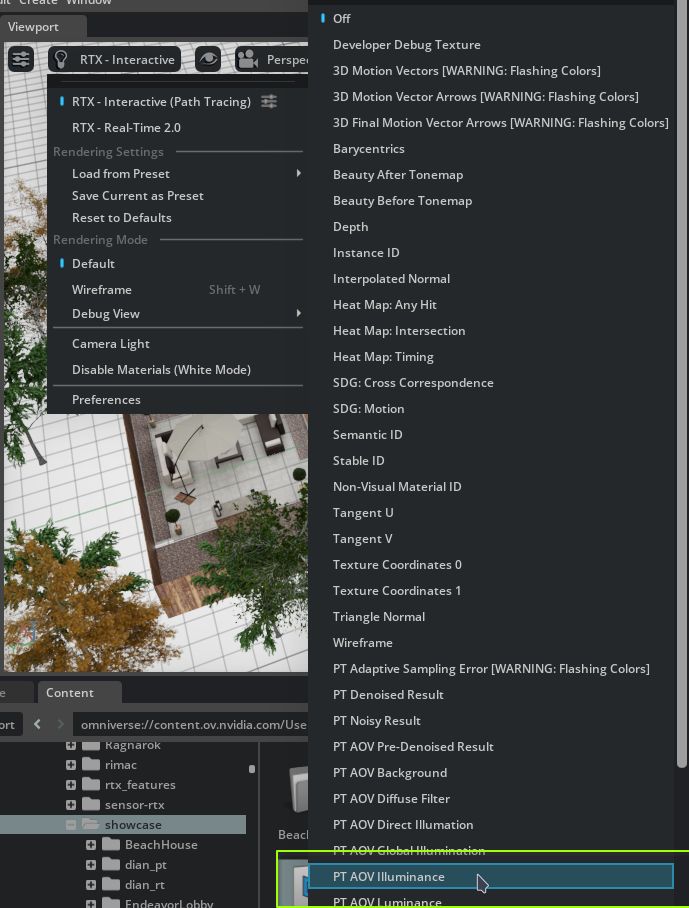
Task: Click the debug view list scrollbar
Action: (681, 385)
